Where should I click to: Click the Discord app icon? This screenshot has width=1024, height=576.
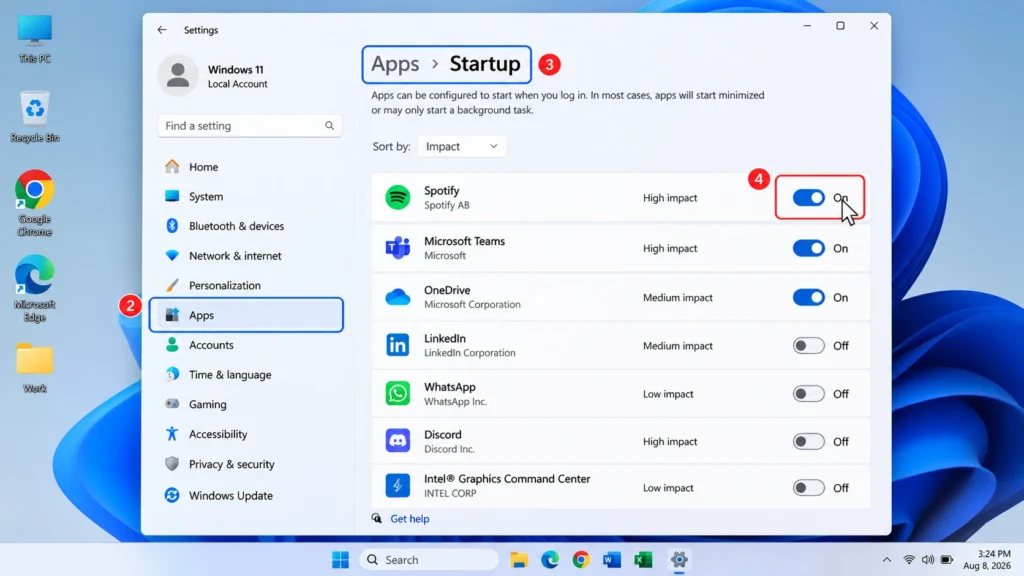[398, 441]
